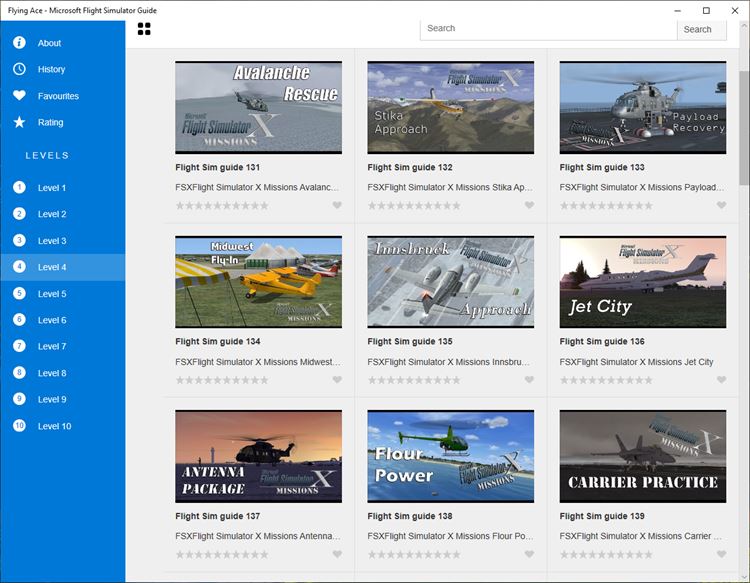Image resolution: width=750 pixels, height=583 pixels.
Task: Click the Rating star icon in sidebar
Action: click(x=19, y=122)
